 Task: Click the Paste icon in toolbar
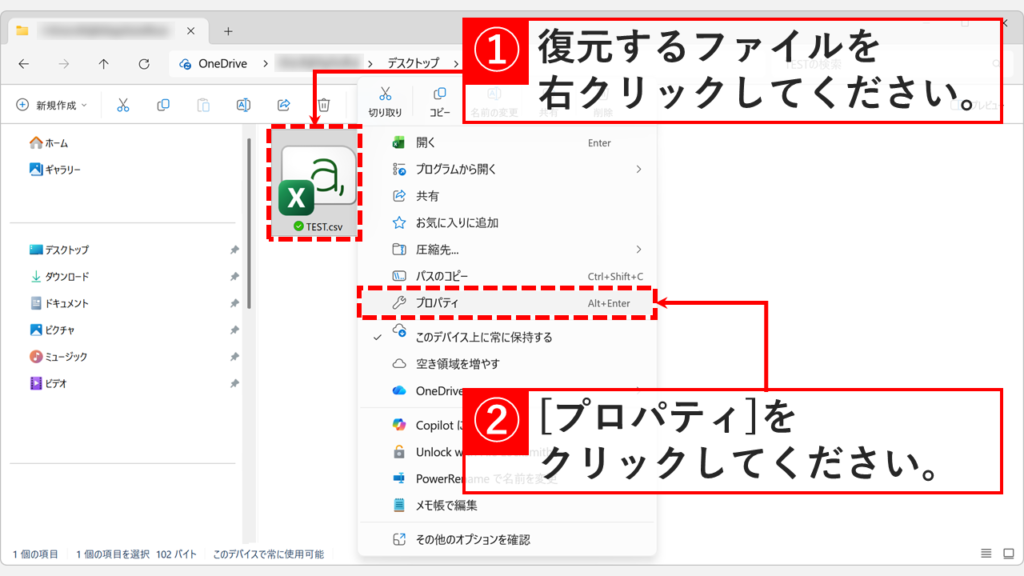(203, 105)
